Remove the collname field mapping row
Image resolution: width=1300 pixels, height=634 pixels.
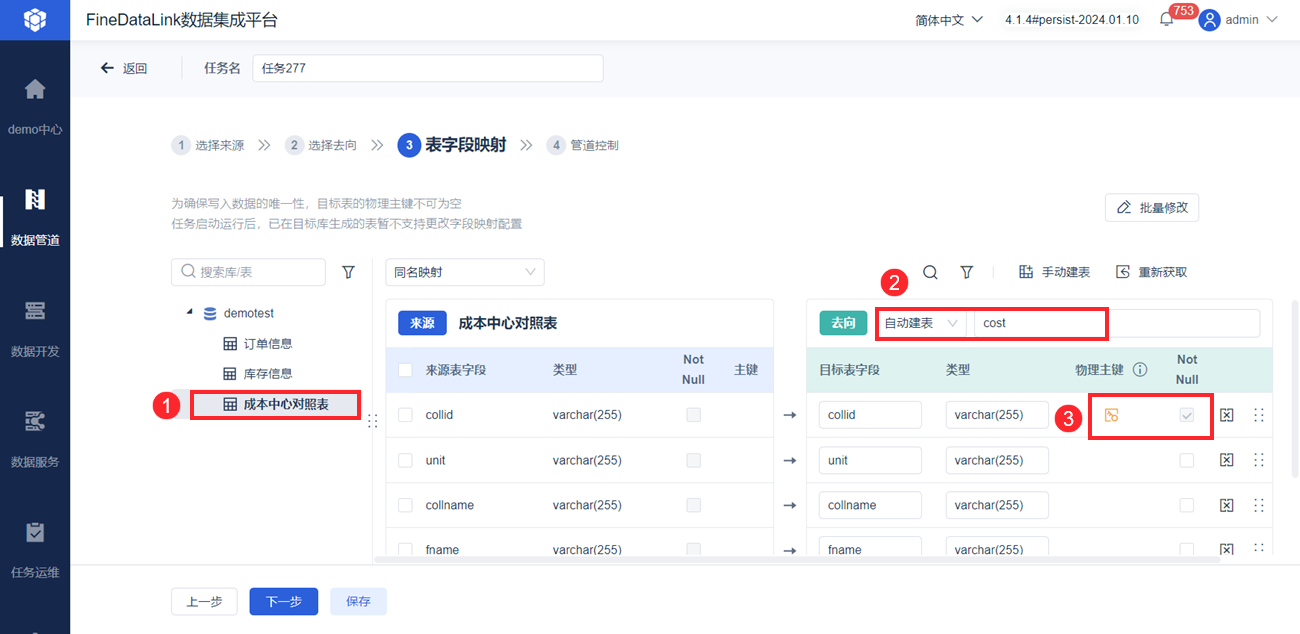[x=1227, y=505]
